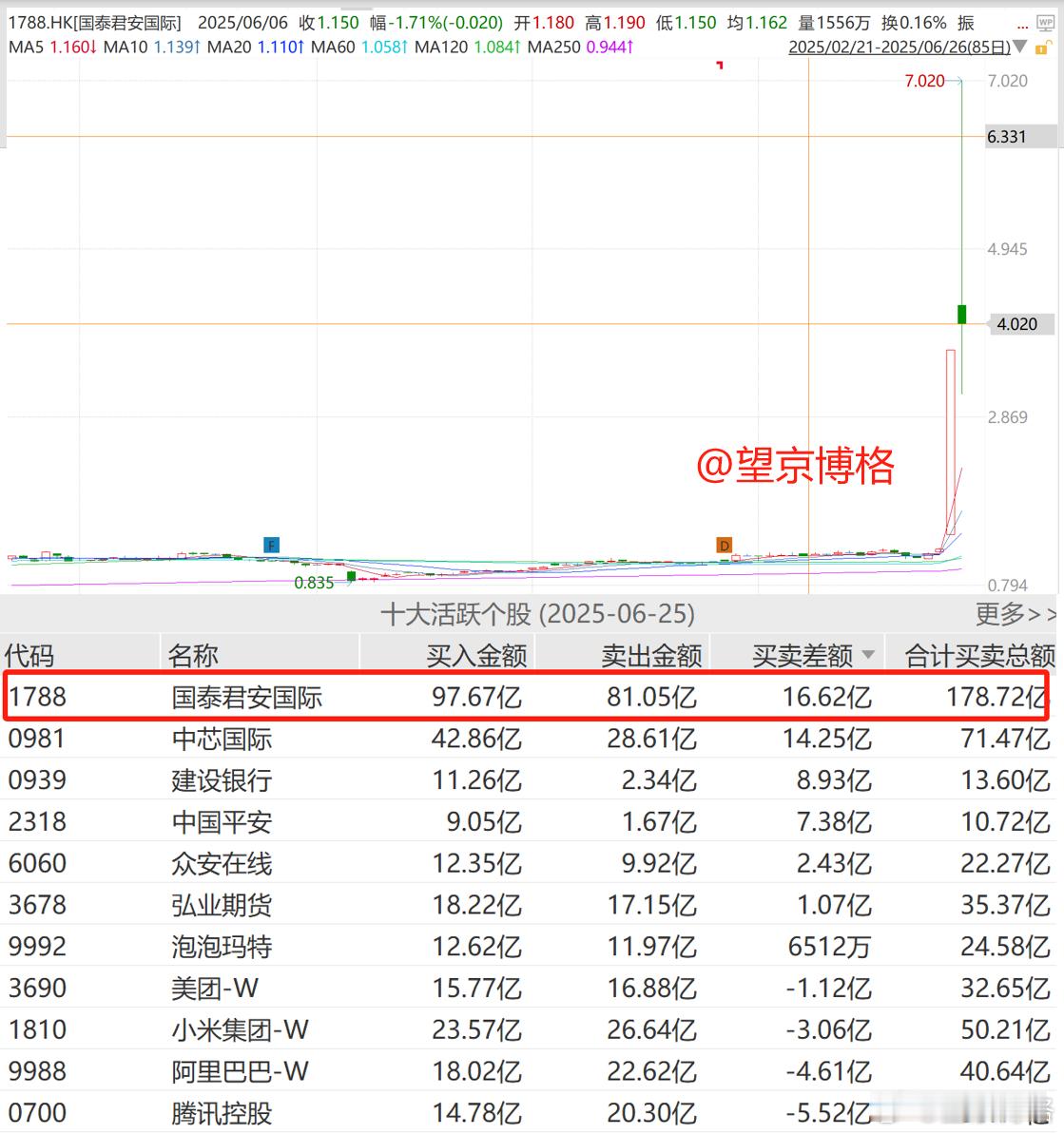Viewport: 1064px width, 1134px height.
Task: Select stock code 0939 cell
Action: tap(38, 780)
